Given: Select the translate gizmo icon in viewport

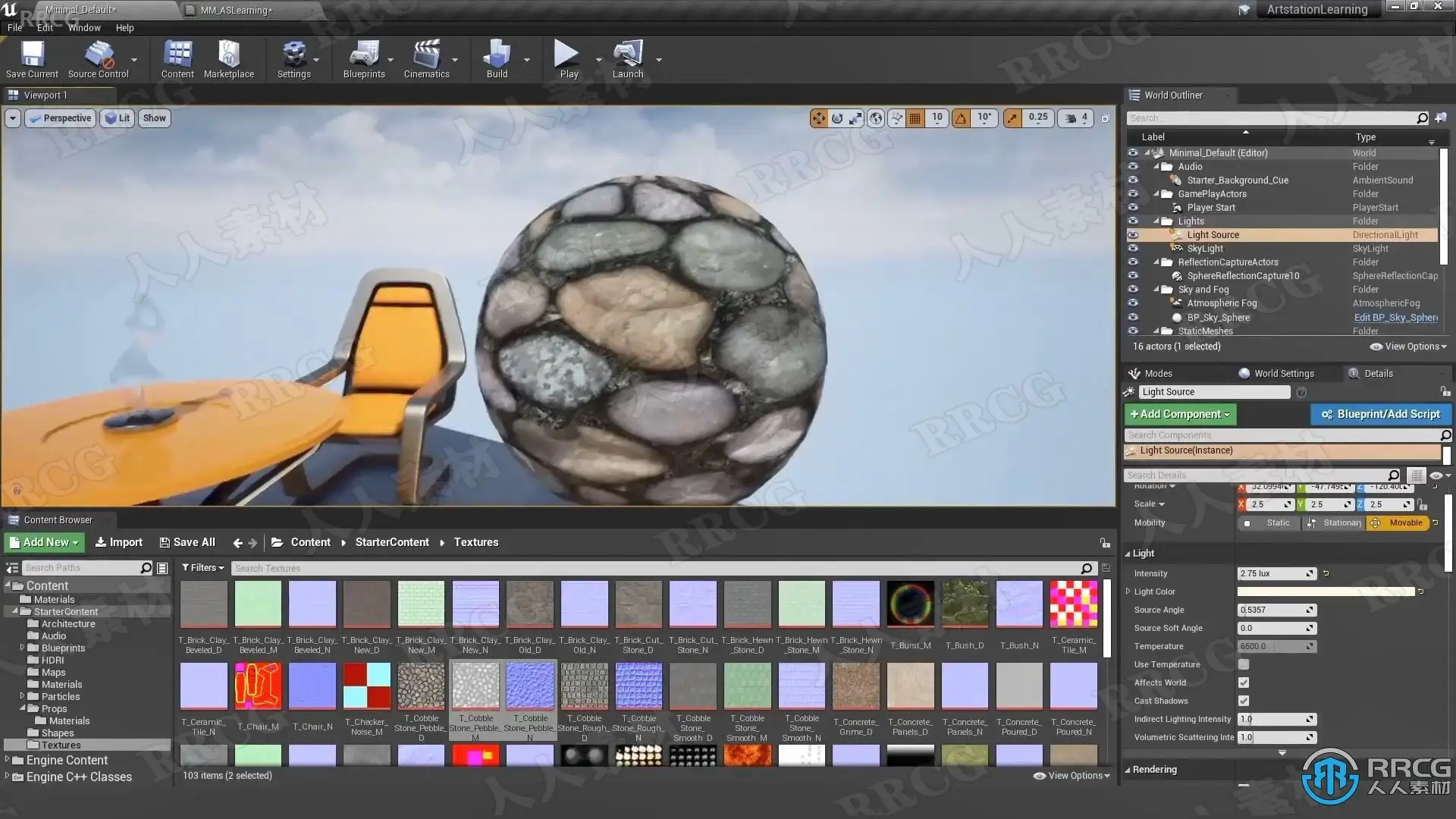Looking at the screenshot, I should tap(818, 118).
